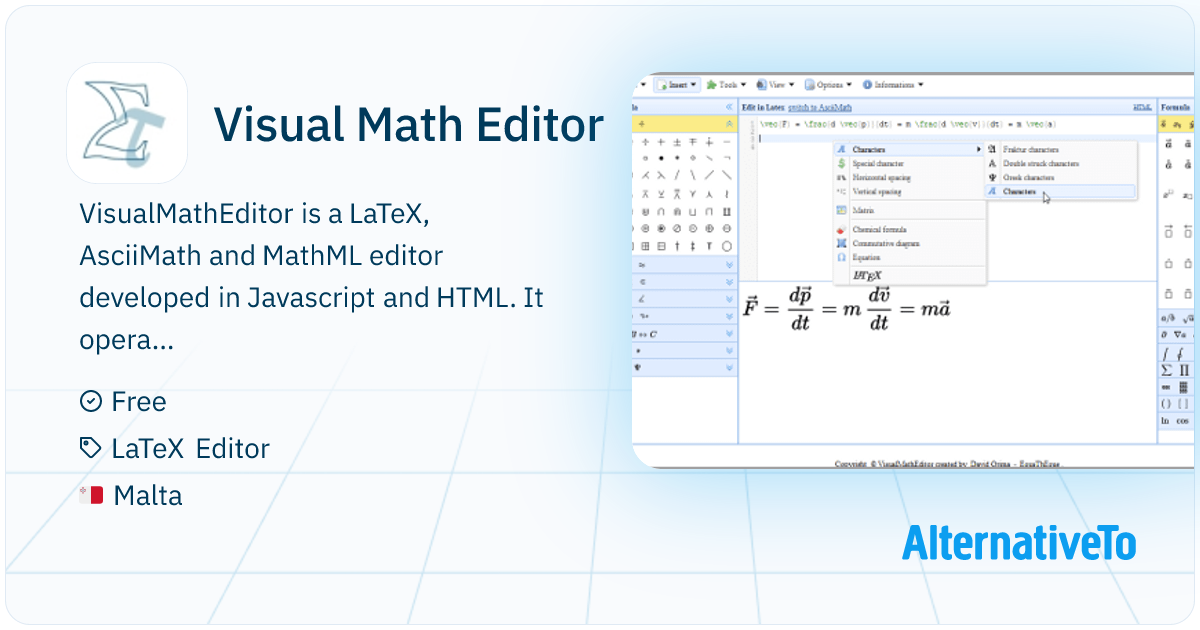Click the matrix grid icon in the Formula panel

(1185, 387)
